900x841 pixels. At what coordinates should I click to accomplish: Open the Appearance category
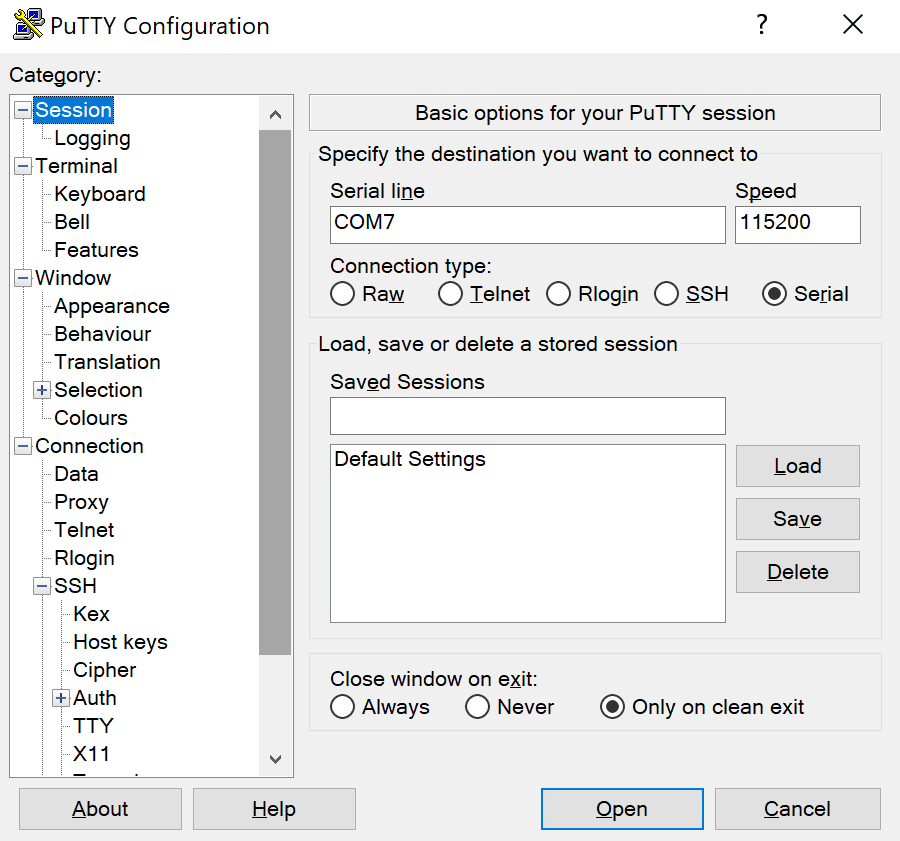point(112,306)
